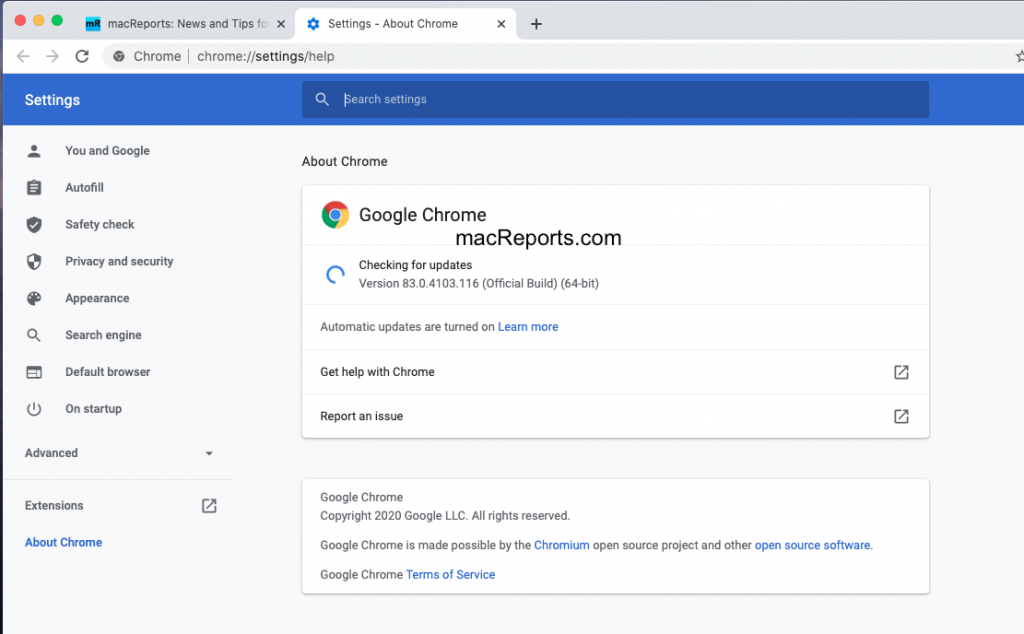The width and height of the screenshot is (1024, 634).
Task: Minimize the window with the yellow button
Action: point(39,20)
